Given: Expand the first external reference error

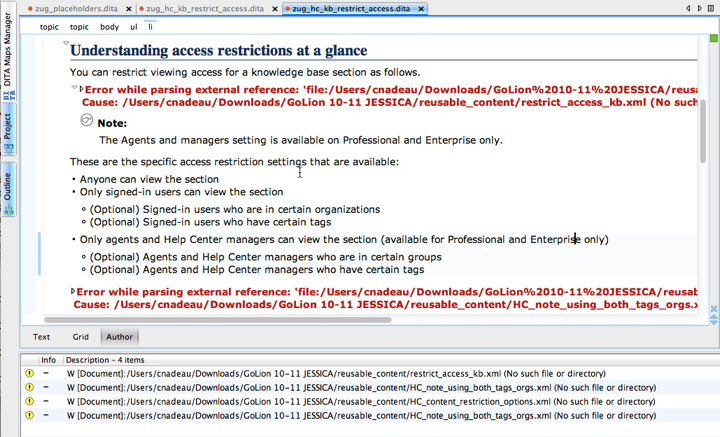Looking at the screenshot, I should [81, 89].
